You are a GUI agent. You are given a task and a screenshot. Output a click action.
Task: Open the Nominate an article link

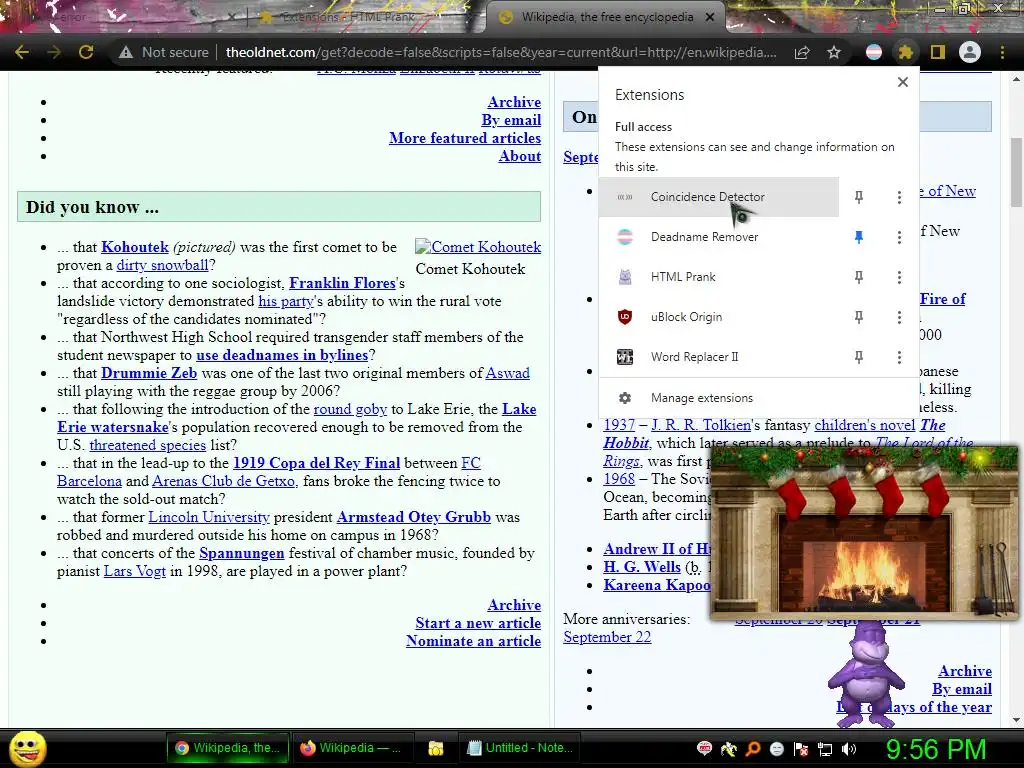(x=473, y=641)
